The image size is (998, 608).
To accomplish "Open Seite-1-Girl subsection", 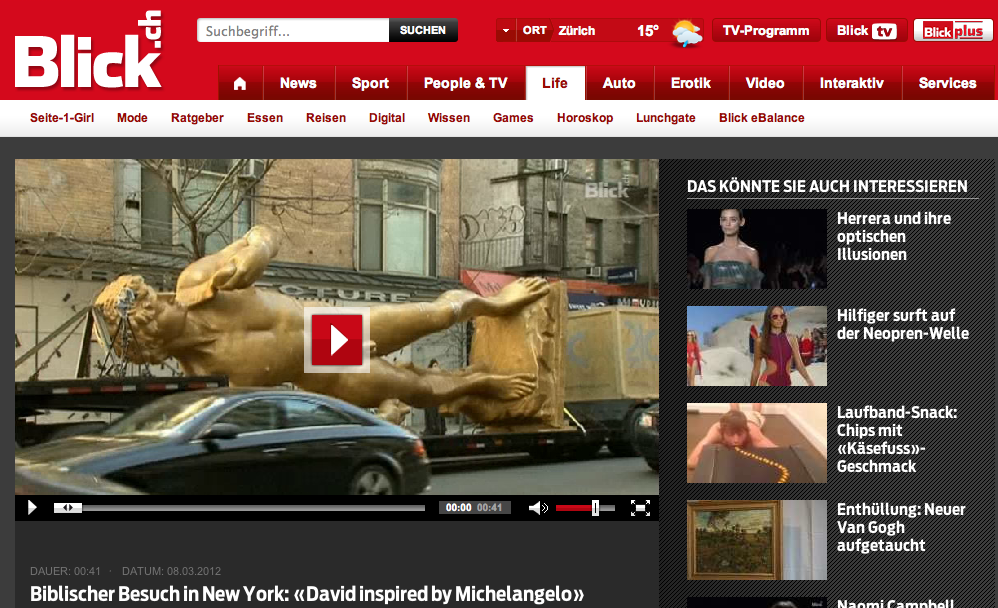I will (62, 118).
